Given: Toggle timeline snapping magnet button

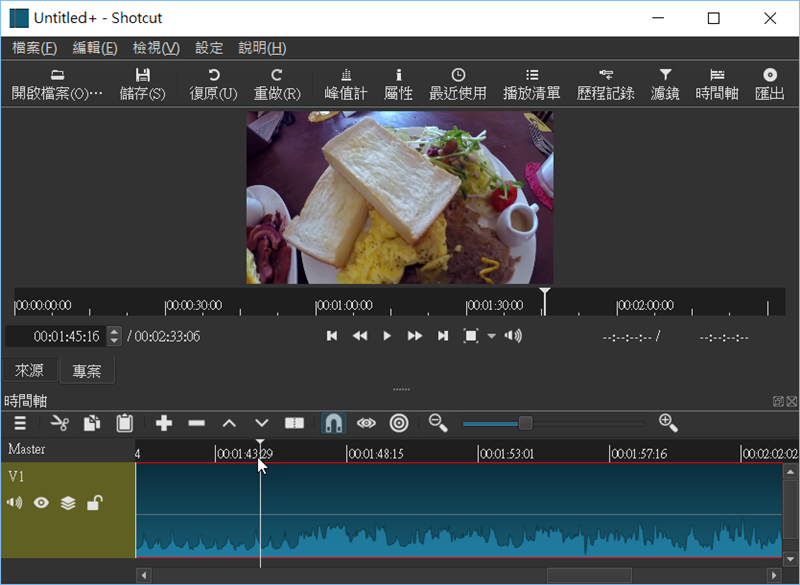Looking at the screenshot, I should 334,423.
